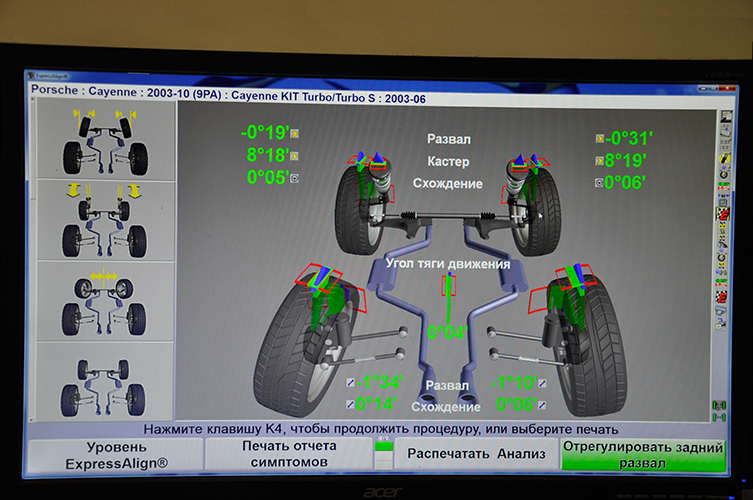Click the Распечатать Анализ button
Viewport: 753px width, 500px height.
click(476, 454)
